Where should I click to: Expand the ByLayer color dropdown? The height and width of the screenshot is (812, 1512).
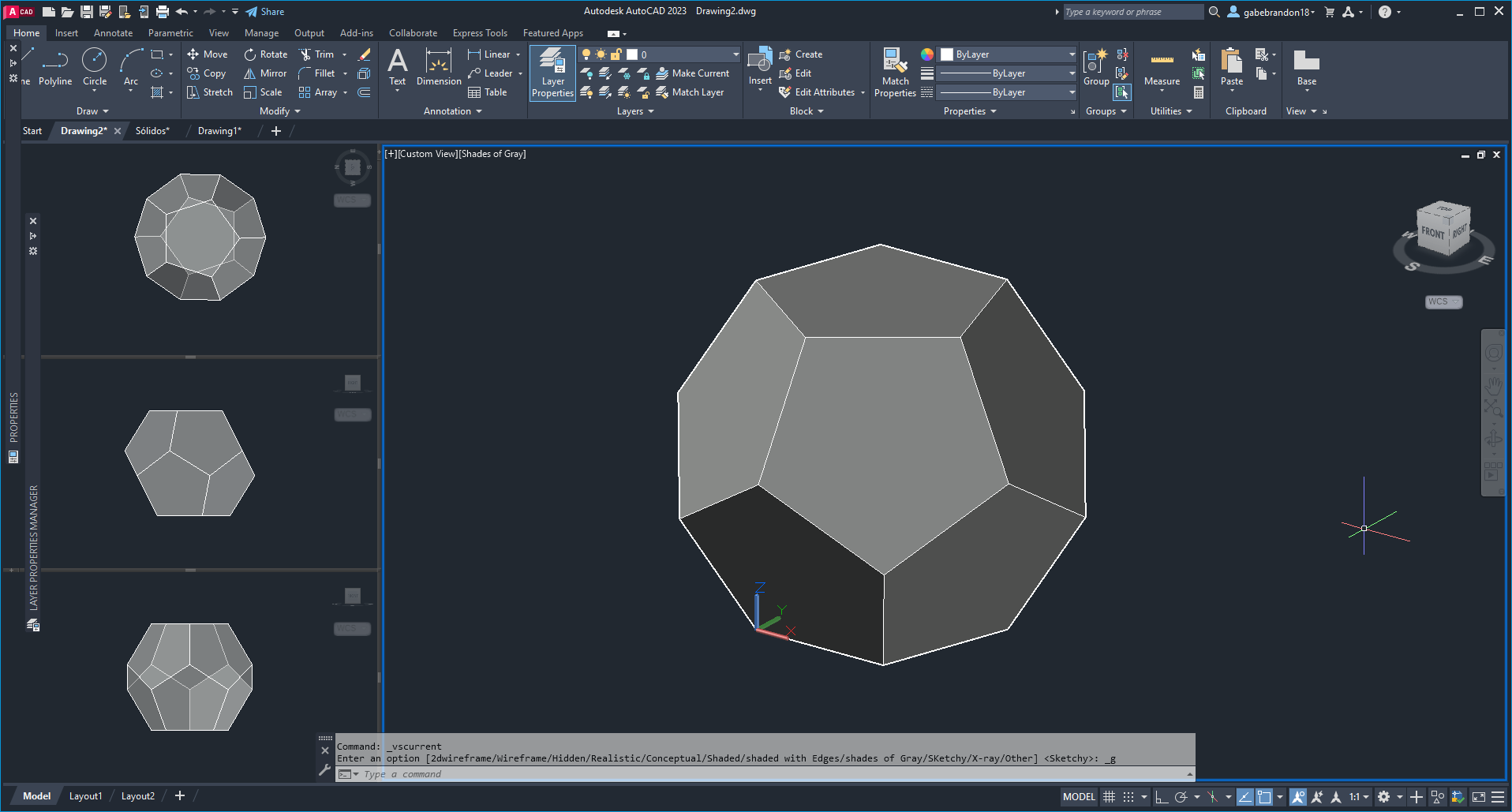click(1071, 54)
